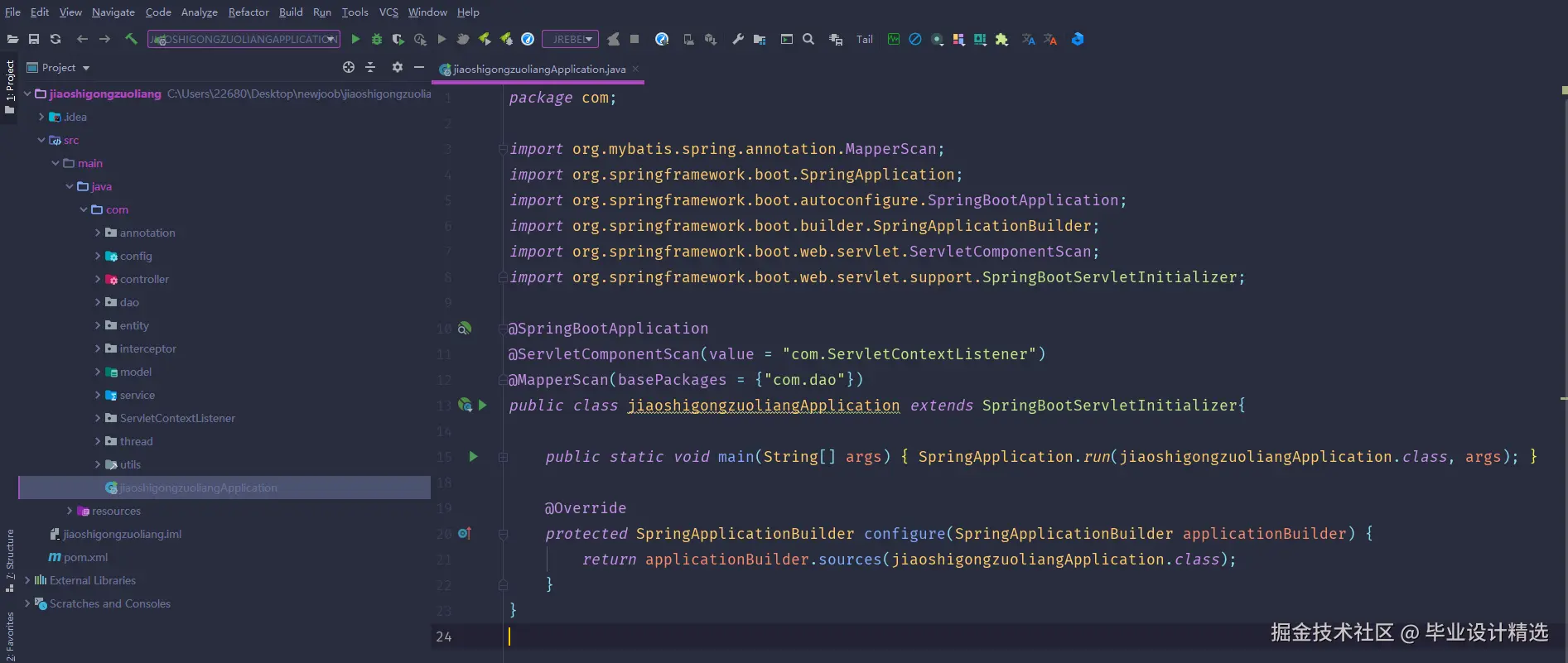Expand the .idea folder
1568x663 pixels.
click(x=41, y=117)
